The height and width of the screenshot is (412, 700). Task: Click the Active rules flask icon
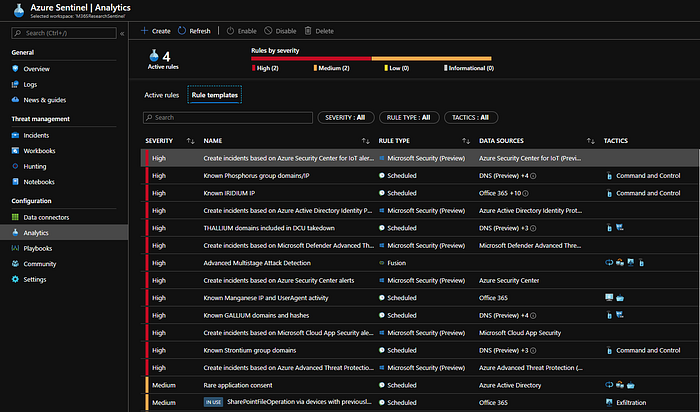point(154,55)
